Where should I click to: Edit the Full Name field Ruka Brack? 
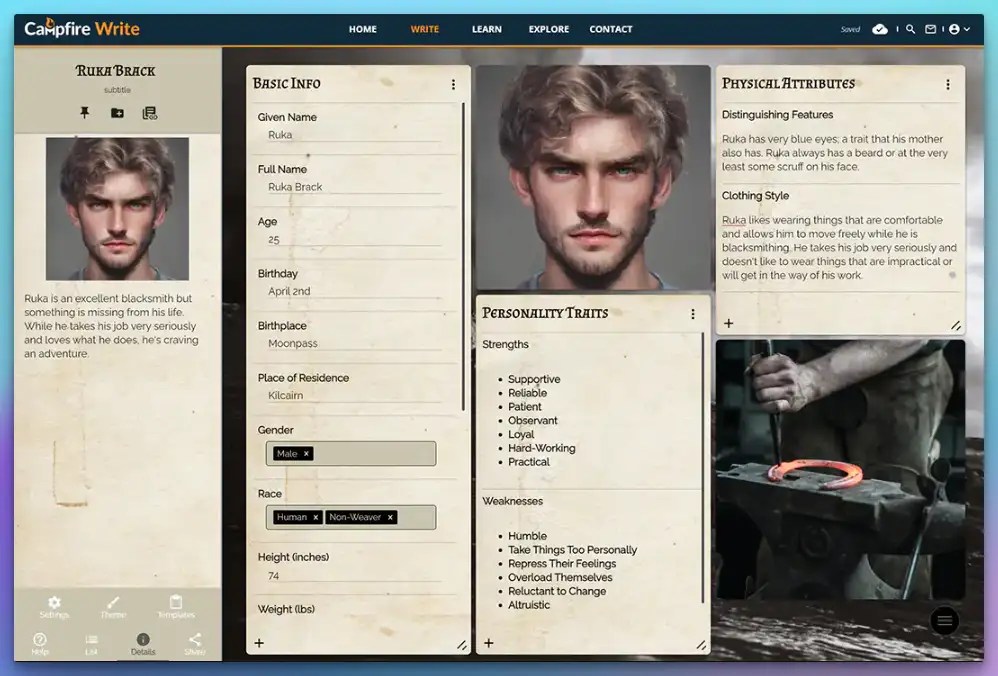point(354,187)
